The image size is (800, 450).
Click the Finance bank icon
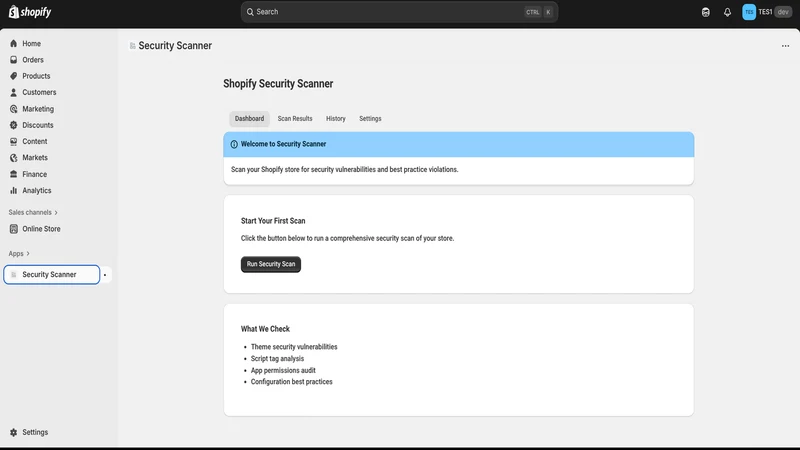click(14, 174)
